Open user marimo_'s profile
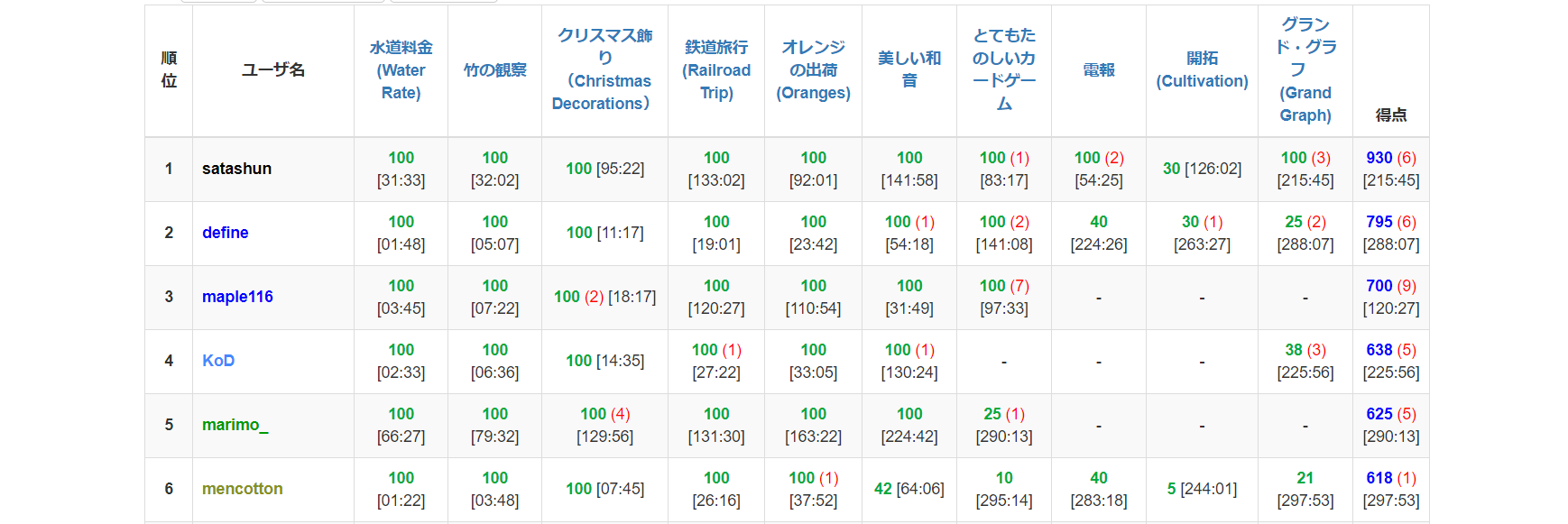 pyautogui.click(x=235, y=425)
